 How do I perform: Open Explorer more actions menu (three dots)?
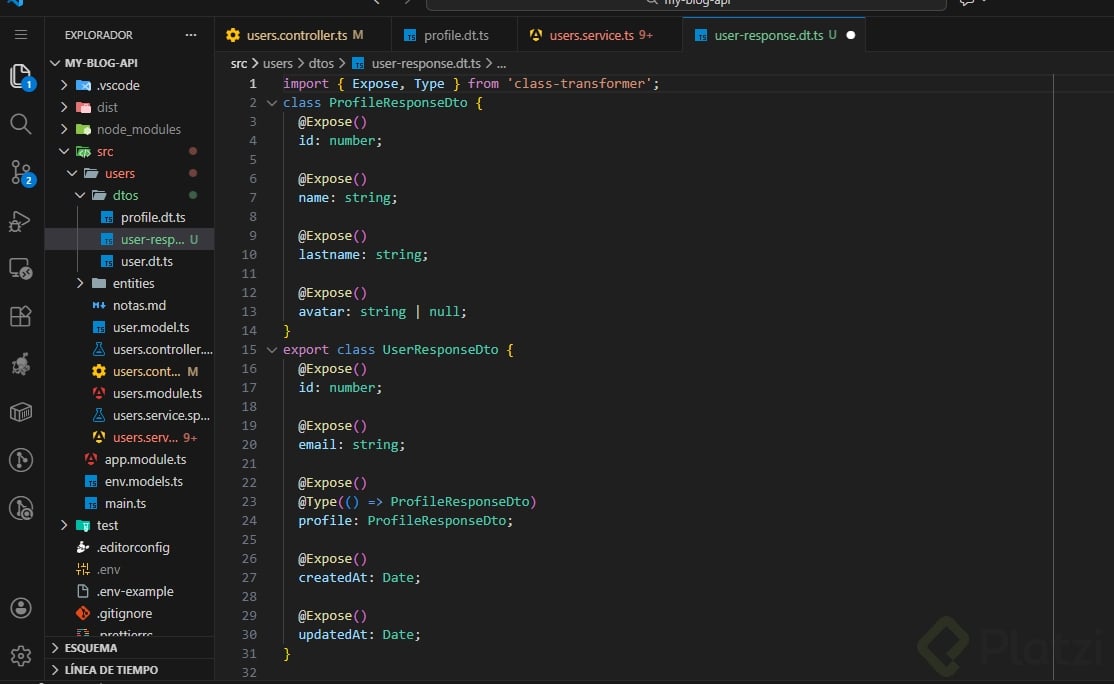coord(190,35)
